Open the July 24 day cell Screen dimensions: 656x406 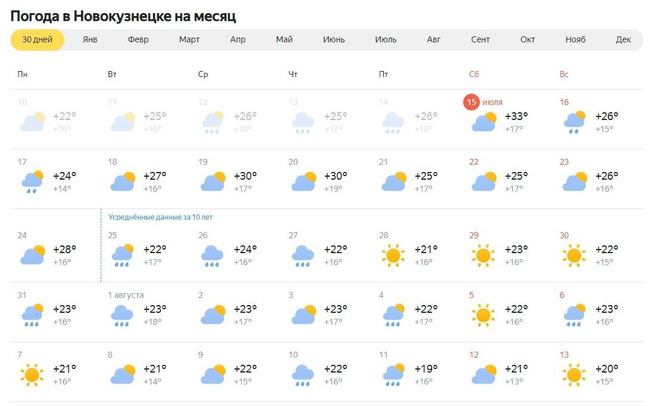tap(54, 250)
